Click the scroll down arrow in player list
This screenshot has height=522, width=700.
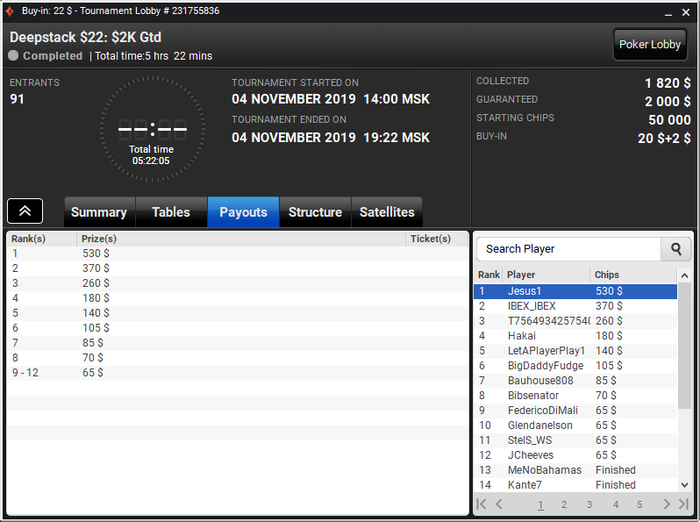point(684,484)
